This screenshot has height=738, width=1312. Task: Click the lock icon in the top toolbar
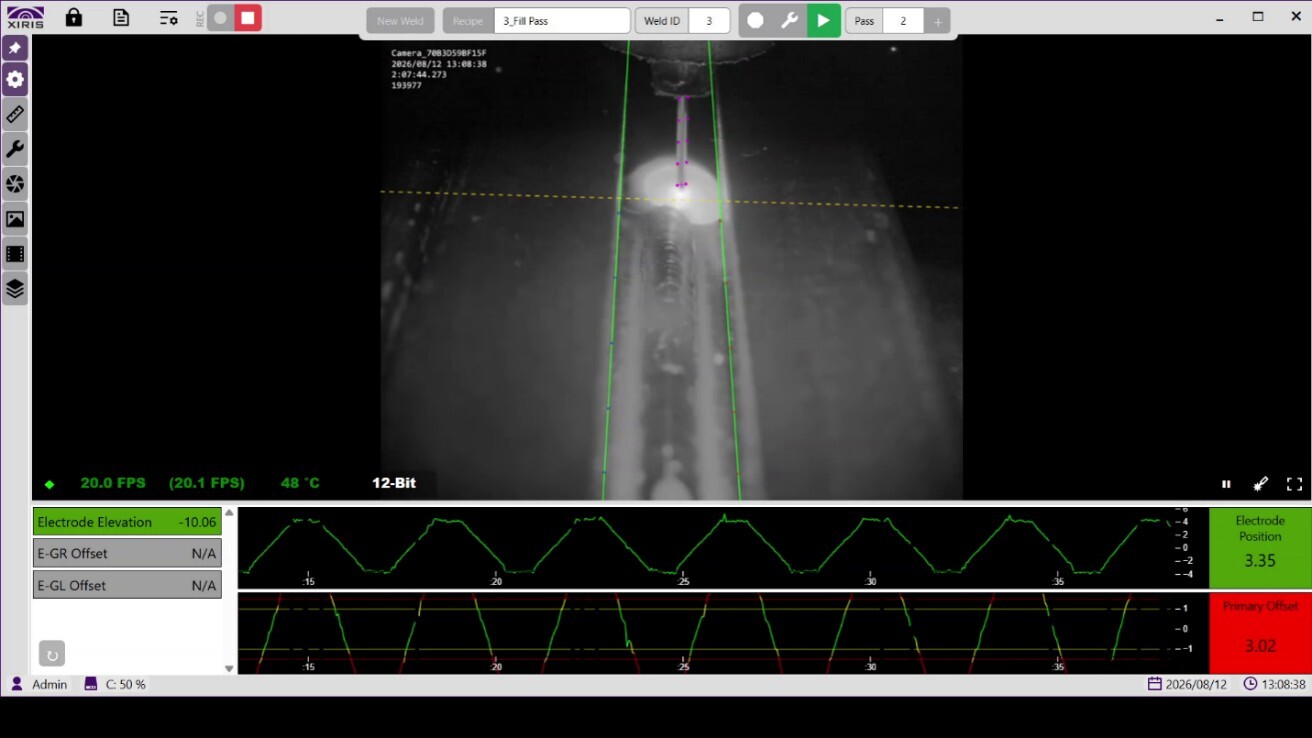74,17
